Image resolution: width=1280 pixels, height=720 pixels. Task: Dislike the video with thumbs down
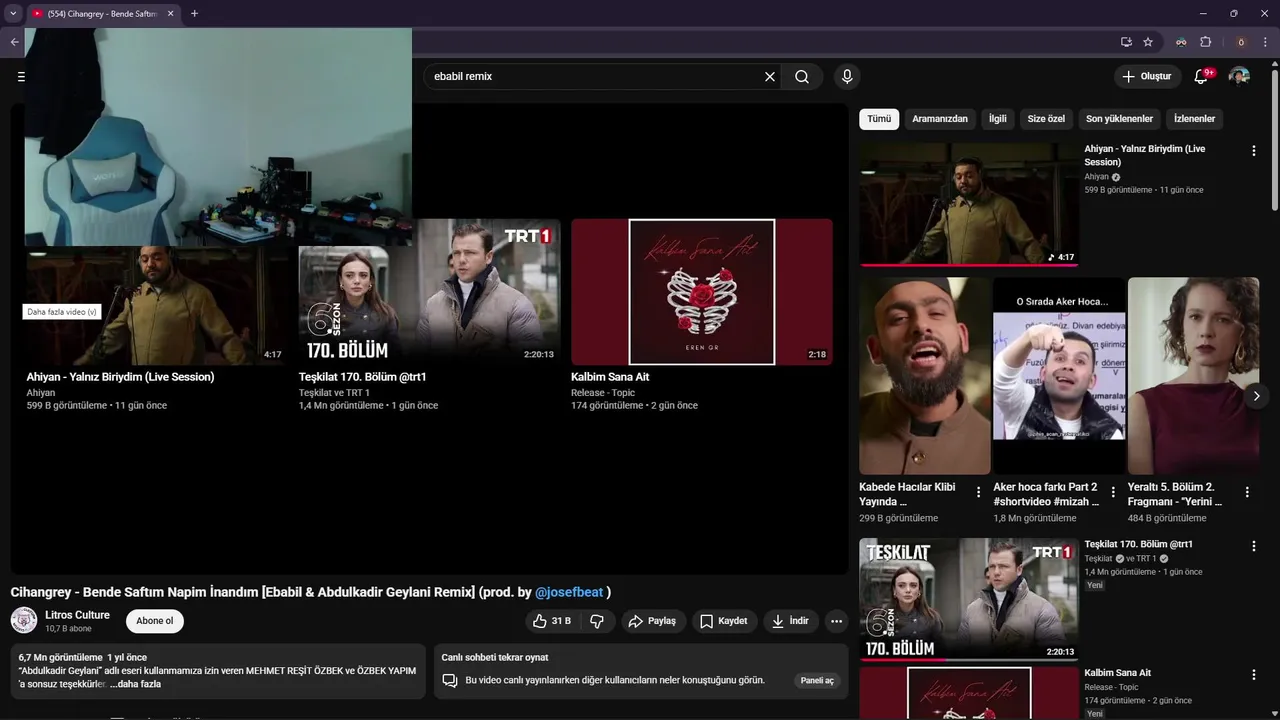(597, 621)
